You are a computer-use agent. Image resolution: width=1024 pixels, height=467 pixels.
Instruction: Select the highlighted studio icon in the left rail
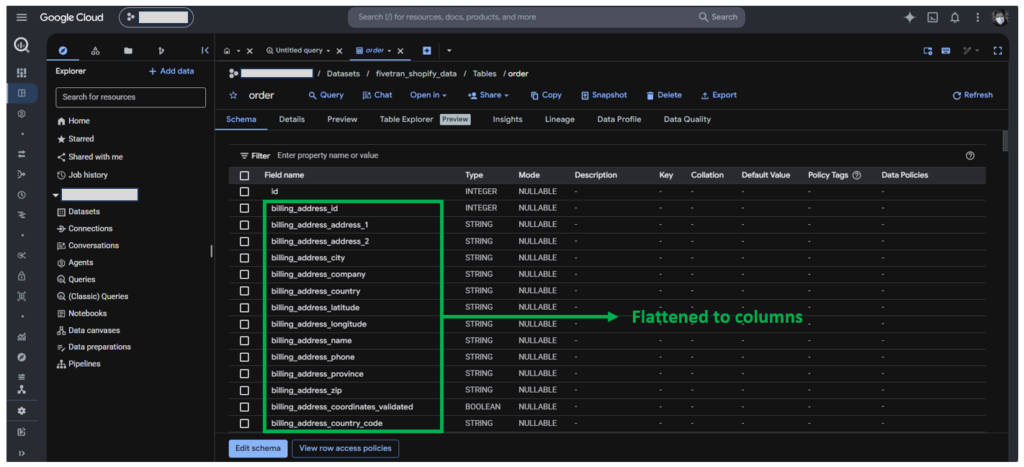[22, 93]
